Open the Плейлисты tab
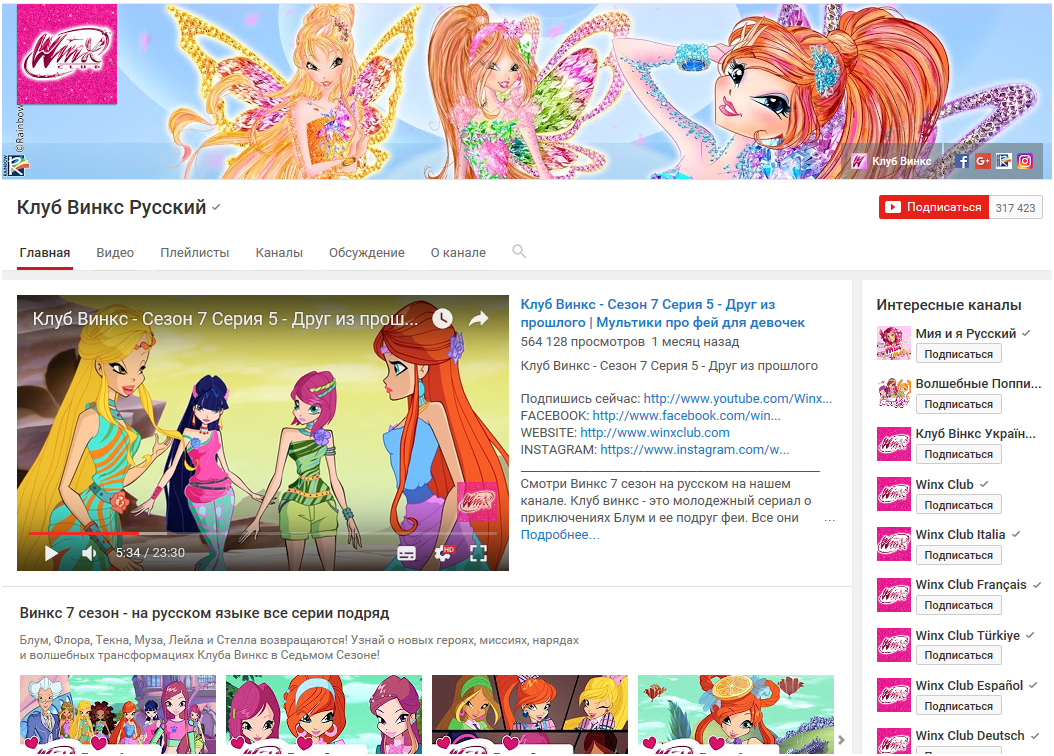1054x756 pixels. pos(195,253)
